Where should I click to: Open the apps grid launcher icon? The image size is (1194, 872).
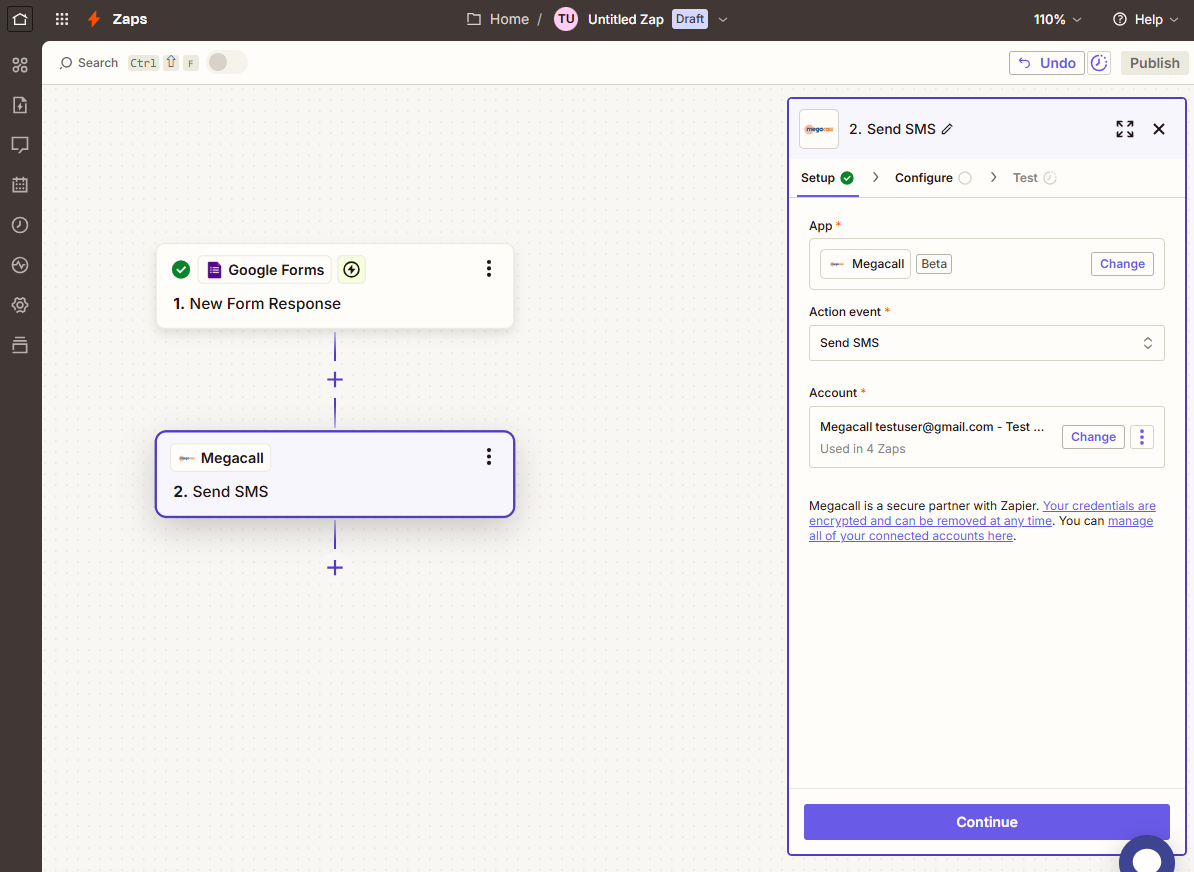pyautogui.click(x=62, y=19)
